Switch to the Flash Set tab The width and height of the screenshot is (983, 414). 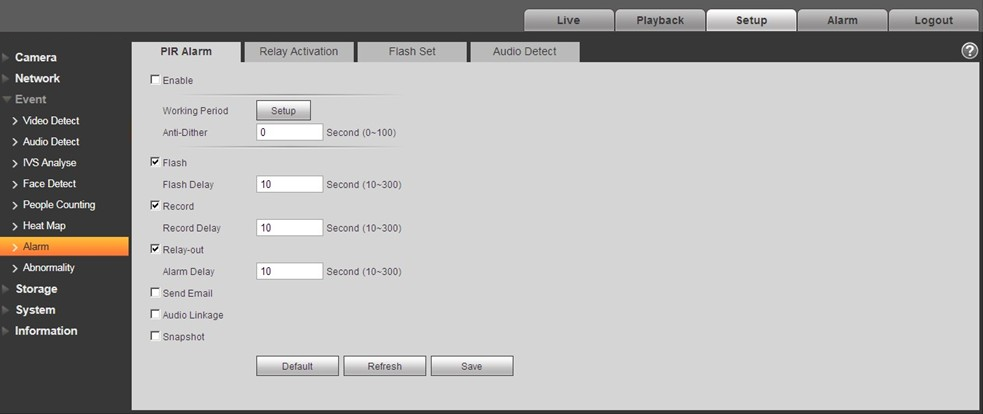point(412,51)
